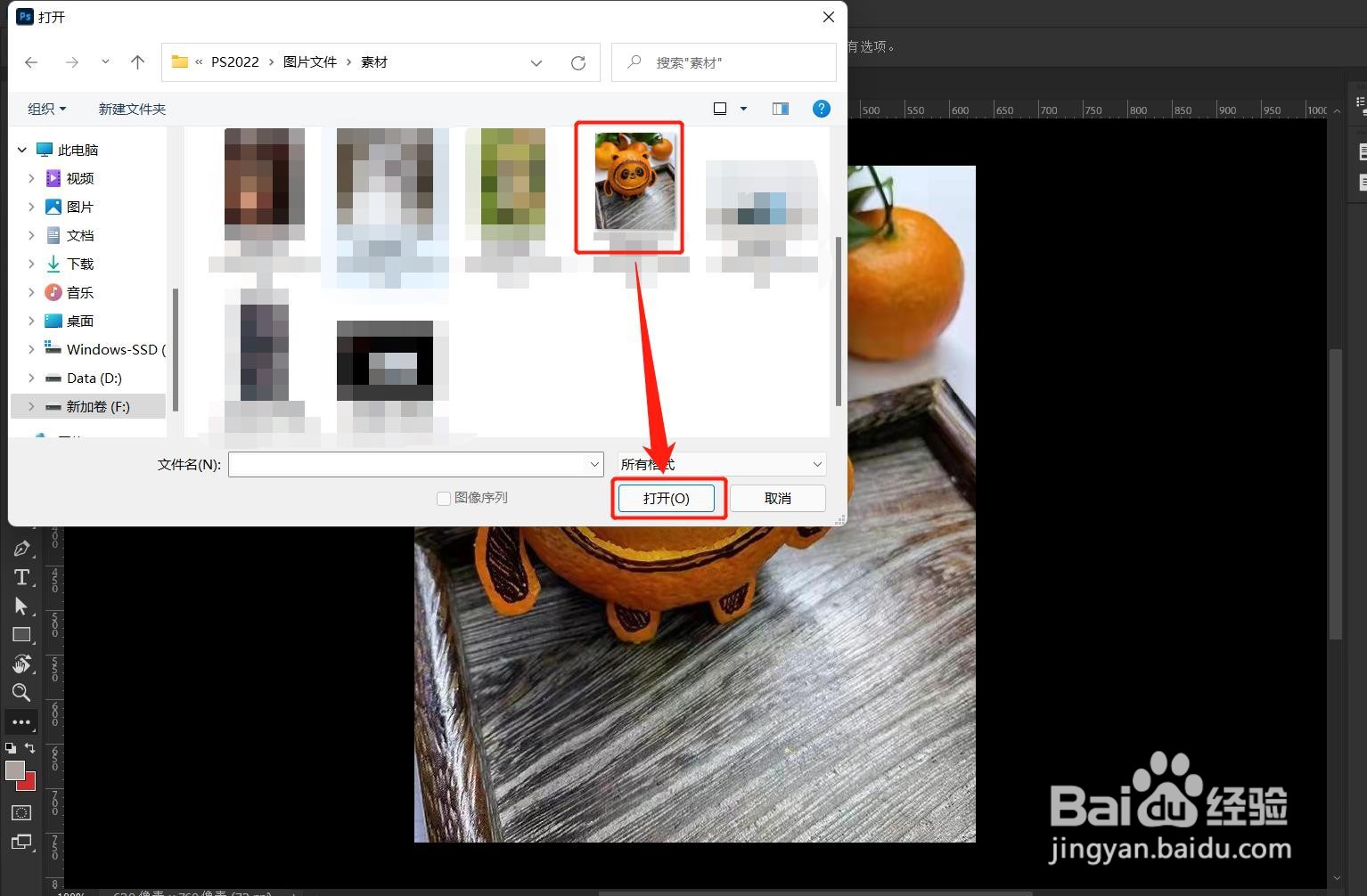Open the Edit Toolbar three-dots button
Image resolution: width=1367 pixels, height=896 pixels.
pos(21,722)
